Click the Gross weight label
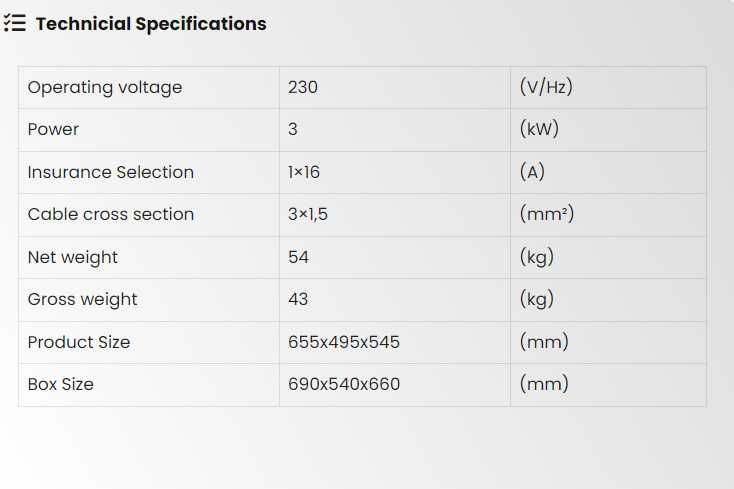Image resolution: width=734 pixels, height=489 pixels. click(83, 299)
